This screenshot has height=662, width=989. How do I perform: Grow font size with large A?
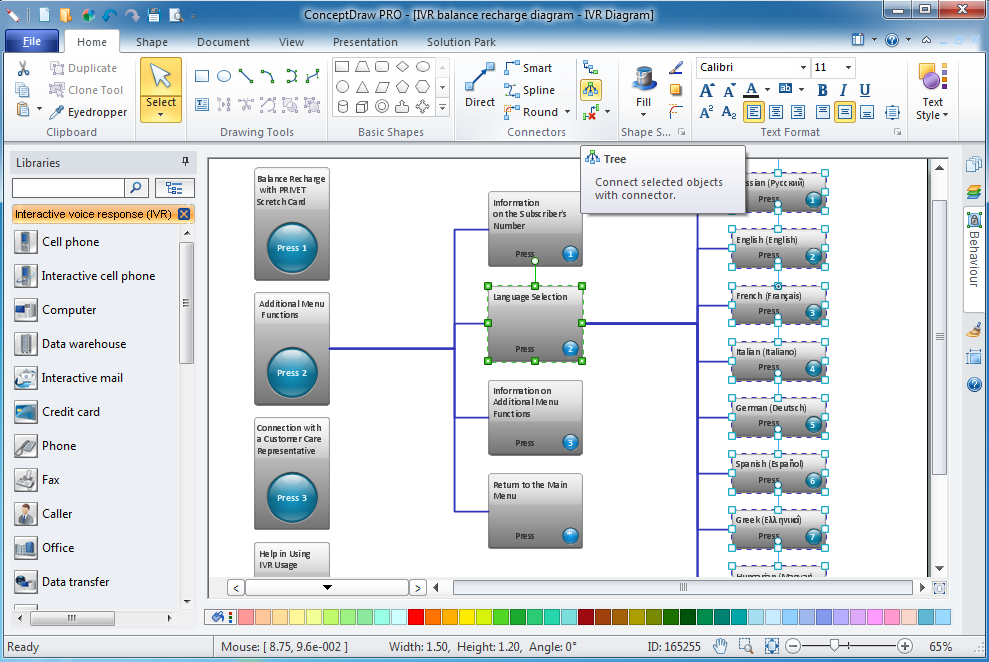pos(707,90)
